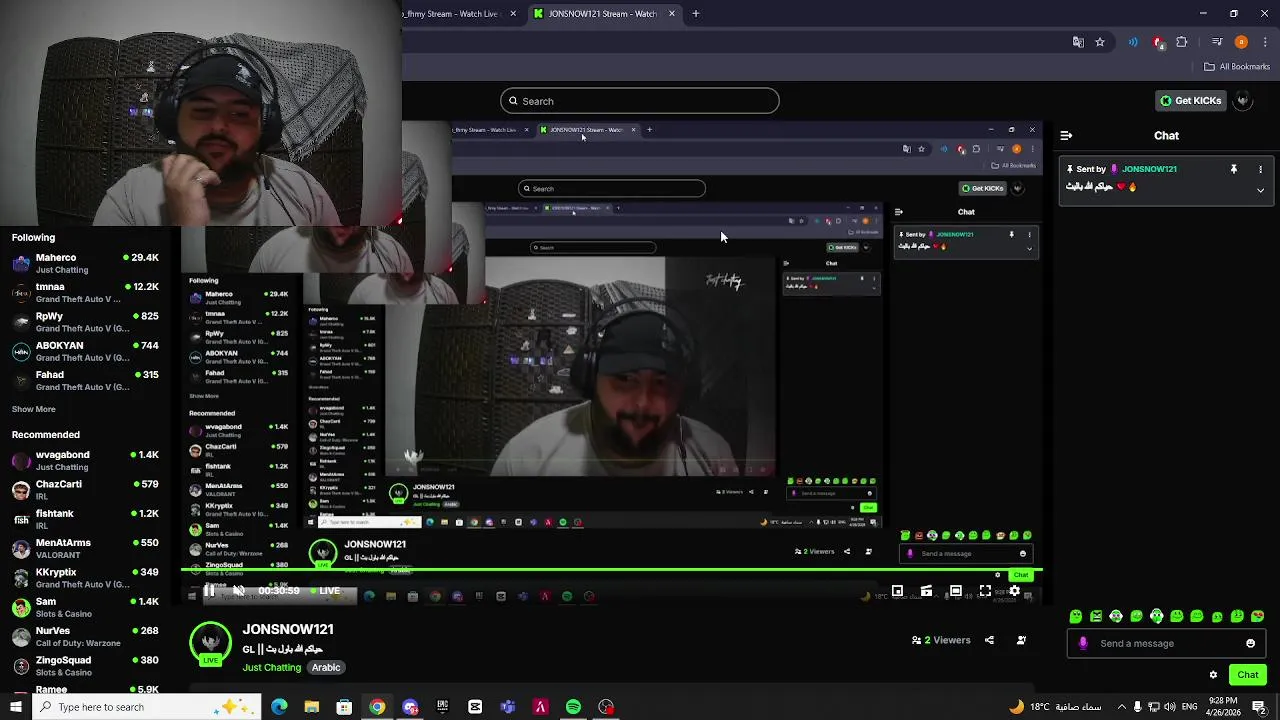This screenshot has width=1280, height=720.
Task: Open the video player settings gear
Action: point(1014,591)
